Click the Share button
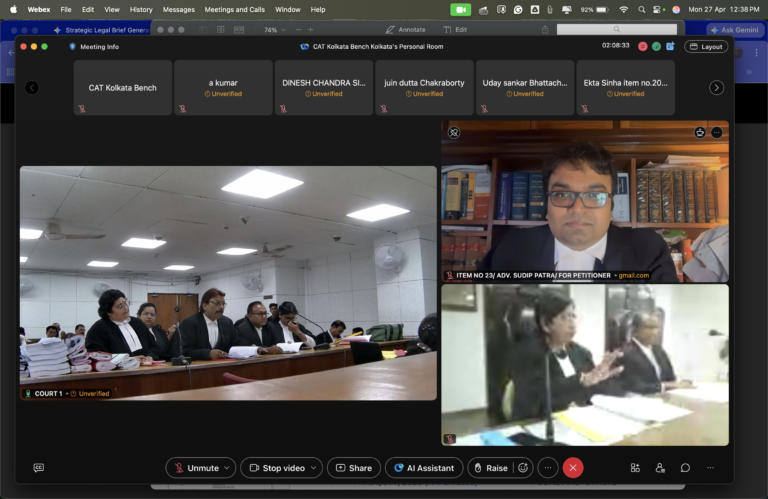Viewport: 768px width, 499px height. click(353, 468)
